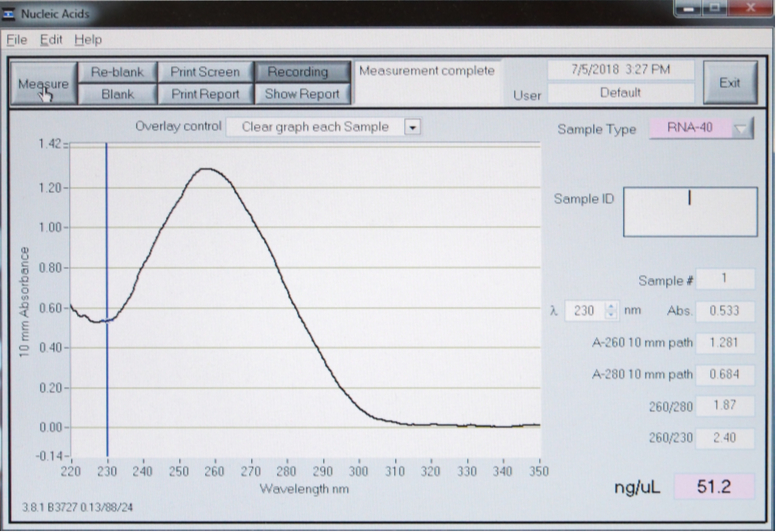Click the 230 wavelength value field
Image resolution: width=776 pixels, height=532 pixels.
click(x=585, y=311)
